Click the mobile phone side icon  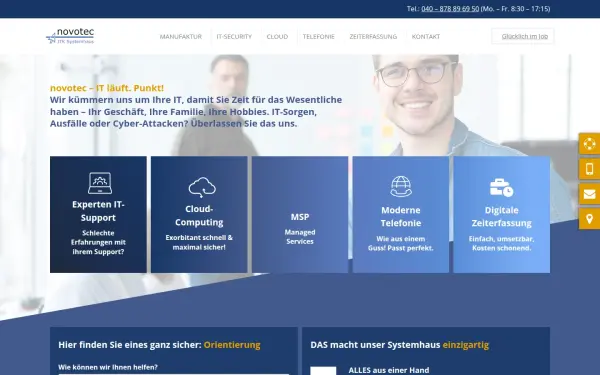click(x=589, y=169)
